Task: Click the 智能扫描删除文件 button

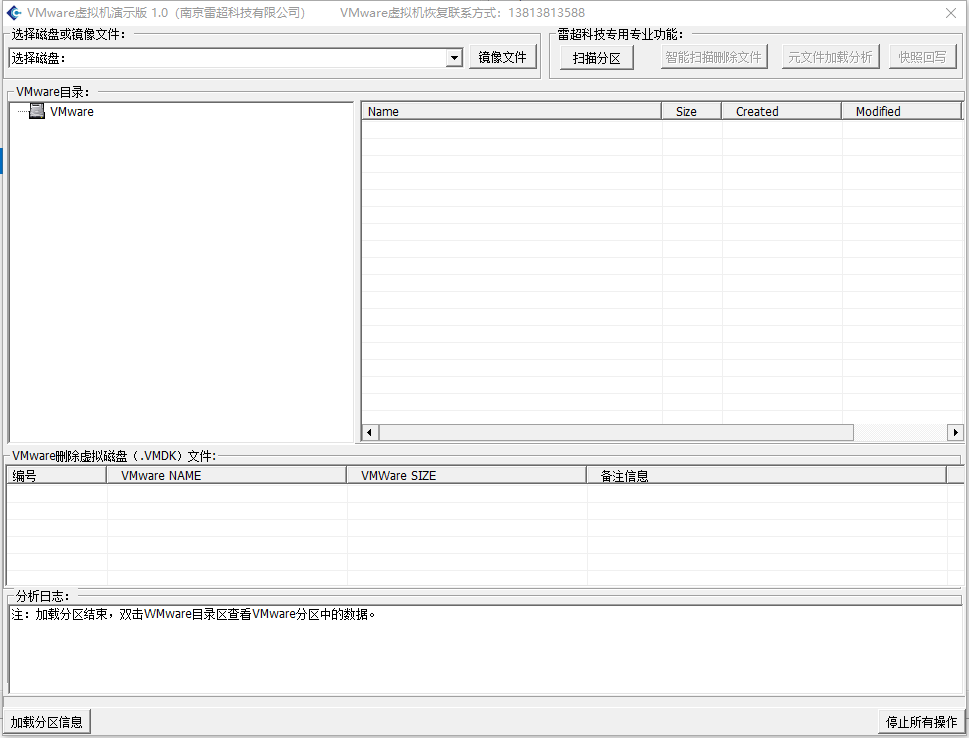Action: (x=714, y=57)
